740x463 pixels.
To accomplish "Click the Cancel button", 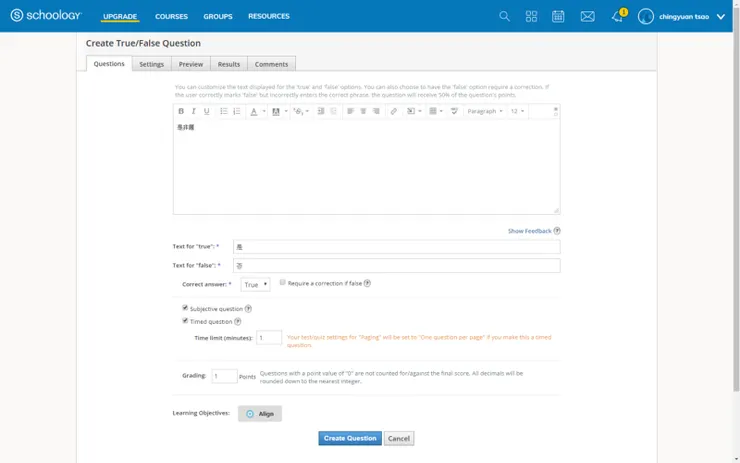I will tap(399, 438).
